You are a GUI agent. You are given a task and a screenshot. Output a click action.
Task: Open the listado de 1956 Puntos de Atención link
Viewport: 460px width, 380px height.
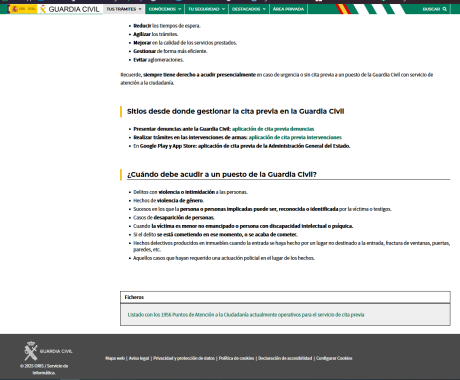pyautogui.click(x=246, y=315)
